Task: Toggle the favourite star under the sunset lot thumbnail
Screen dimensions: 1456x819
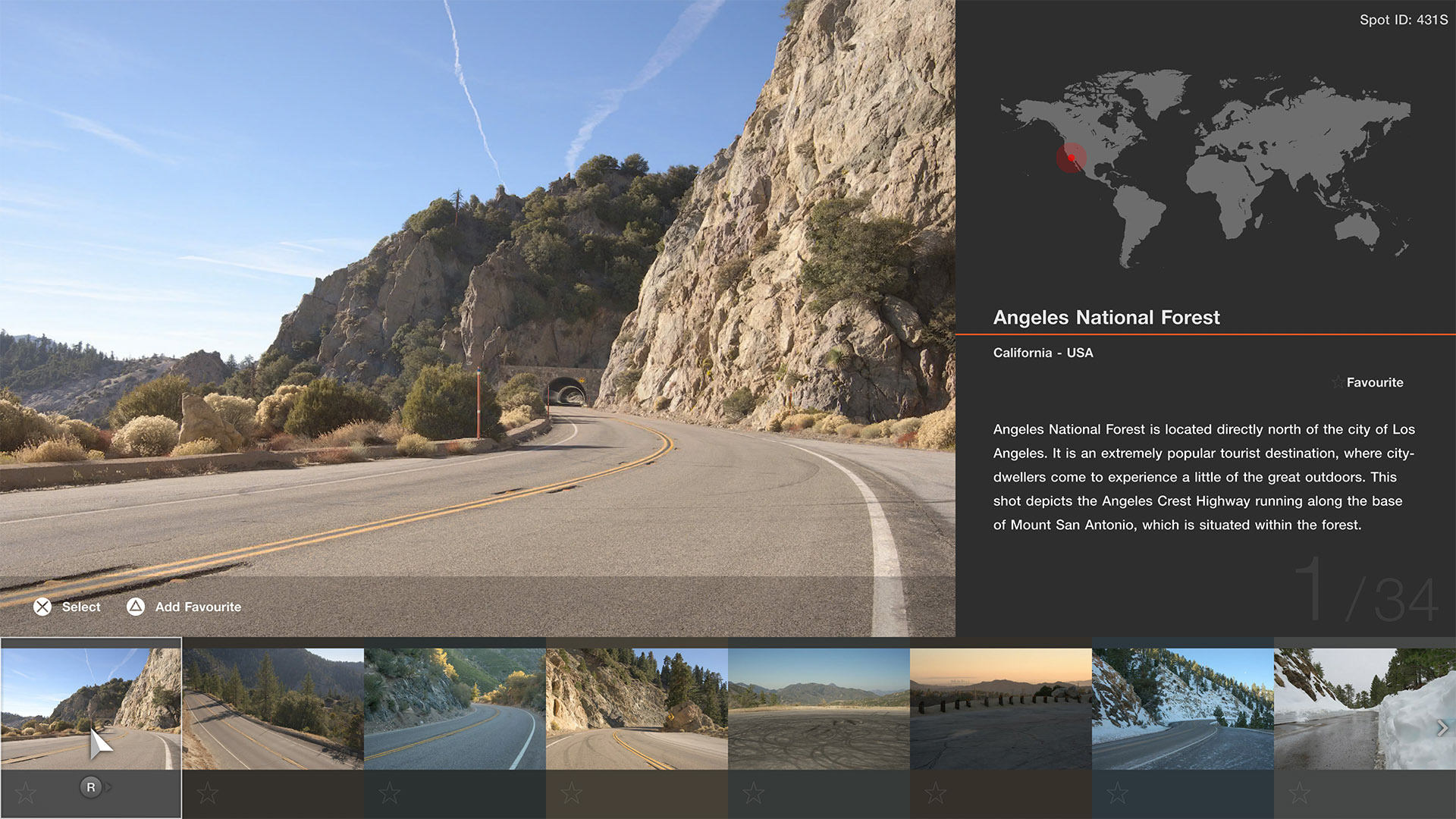Action: (x=936, y=793)
